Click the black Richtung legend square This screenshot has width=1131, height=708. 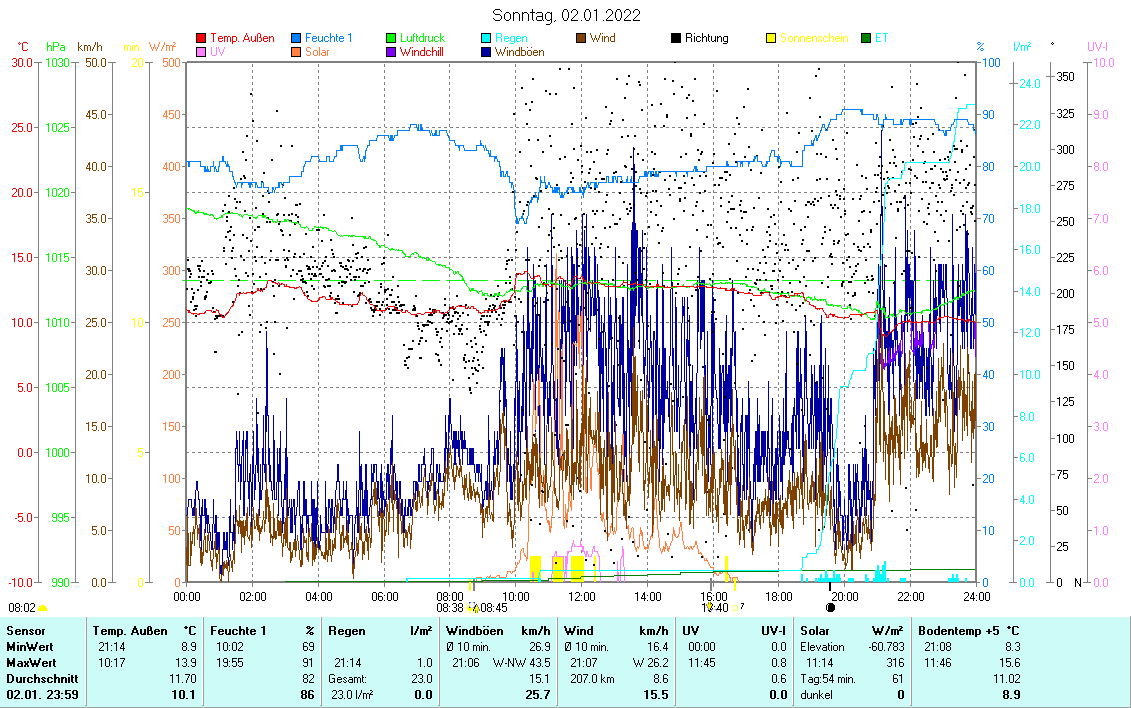676,39
